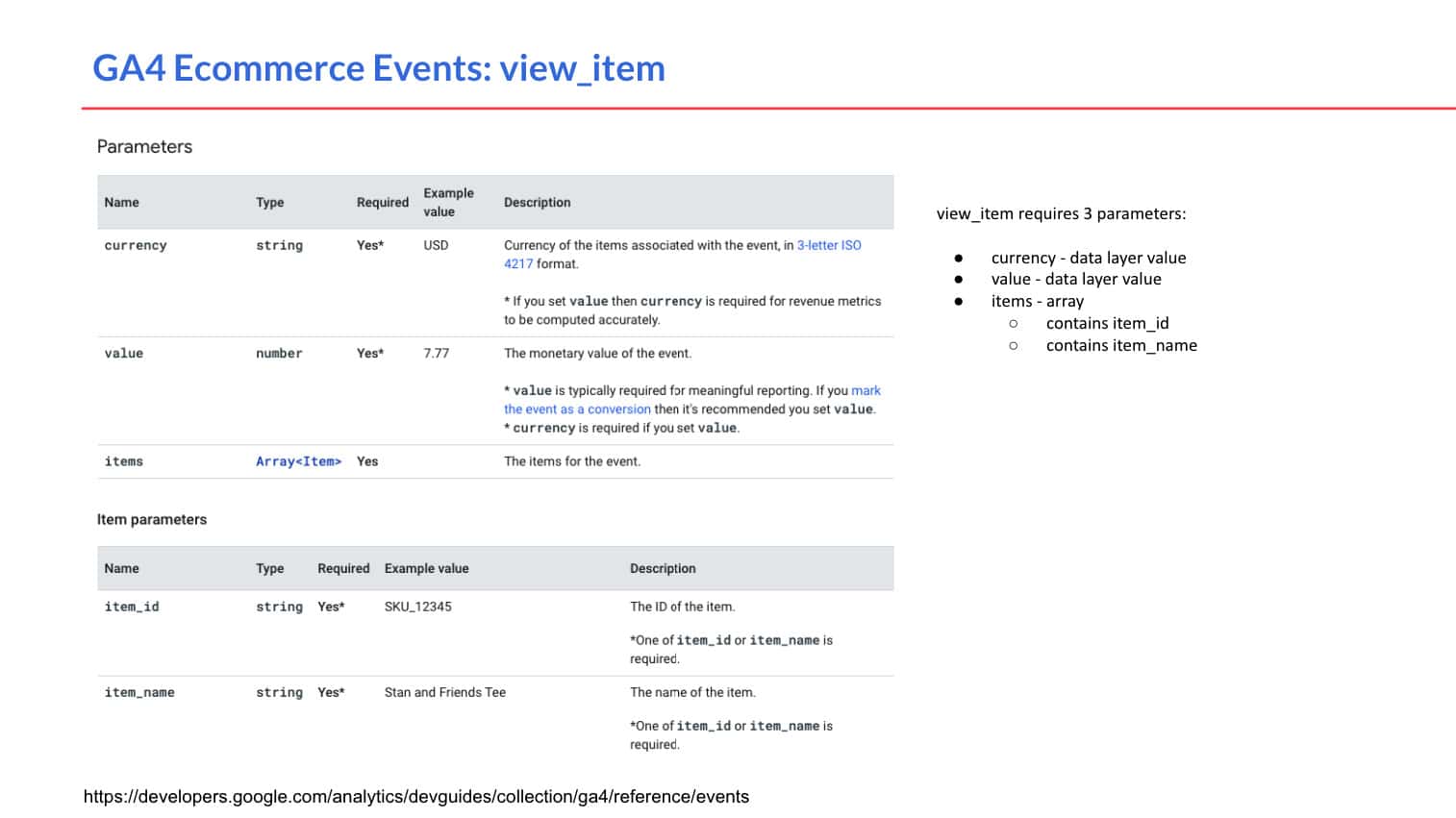
Task: Click the Description column header
Action: [x=537, y=202]
